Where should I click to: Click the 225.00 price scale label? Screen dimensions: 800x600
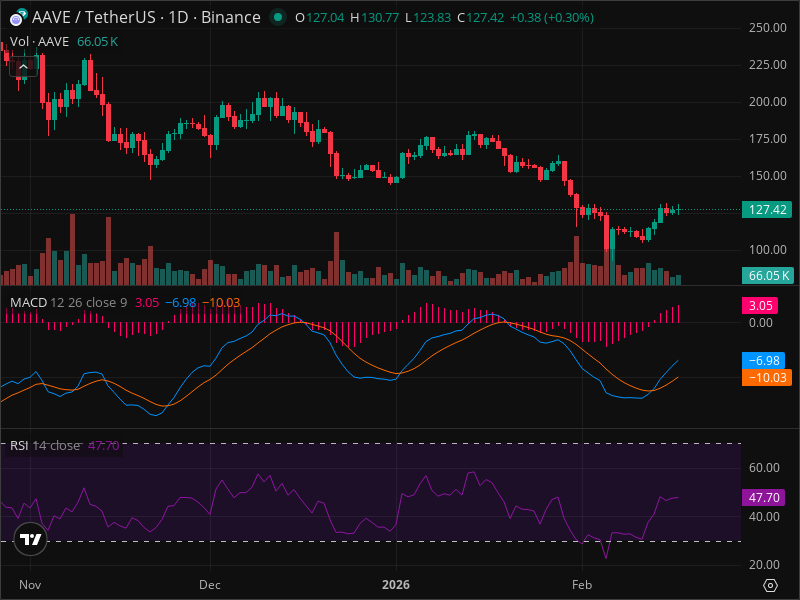click(767, 65)
